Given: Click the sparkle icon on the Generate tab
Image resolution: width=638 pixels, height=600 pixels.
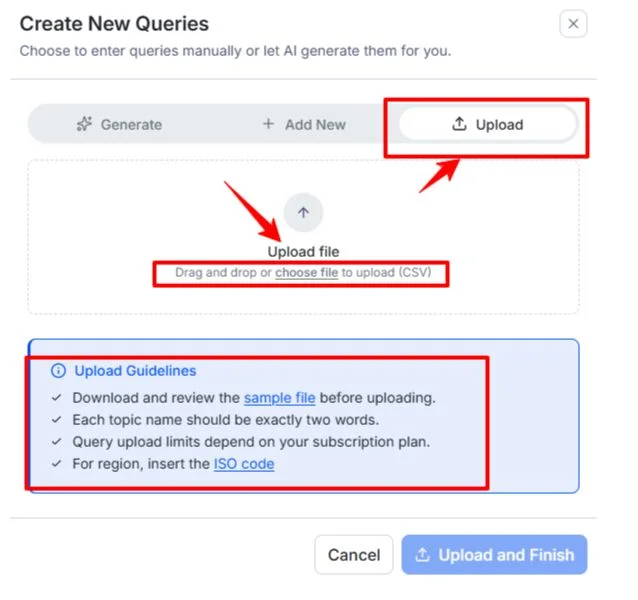Looking at the screenshot, I should pyautogui.click(x=84, y=125).
